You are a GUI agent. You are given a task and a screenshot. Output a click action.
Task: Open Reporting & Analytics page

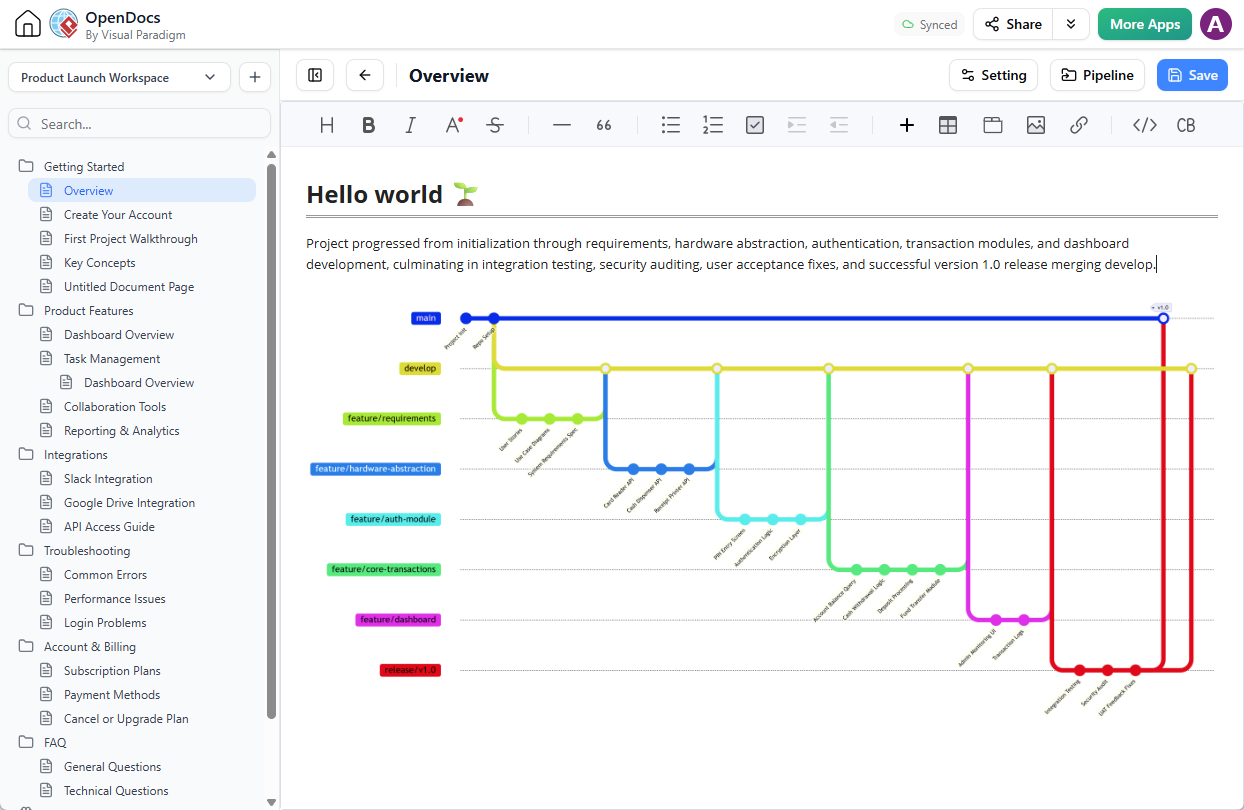coord(122,431)
